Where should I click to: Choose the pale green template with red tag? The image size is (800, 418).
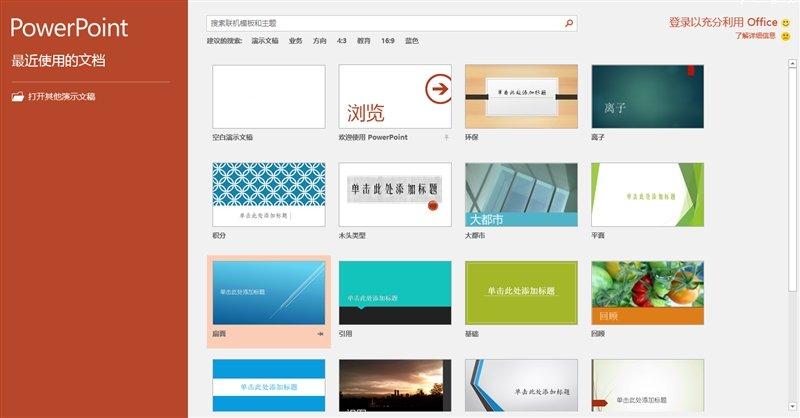[x=647, y=385]
